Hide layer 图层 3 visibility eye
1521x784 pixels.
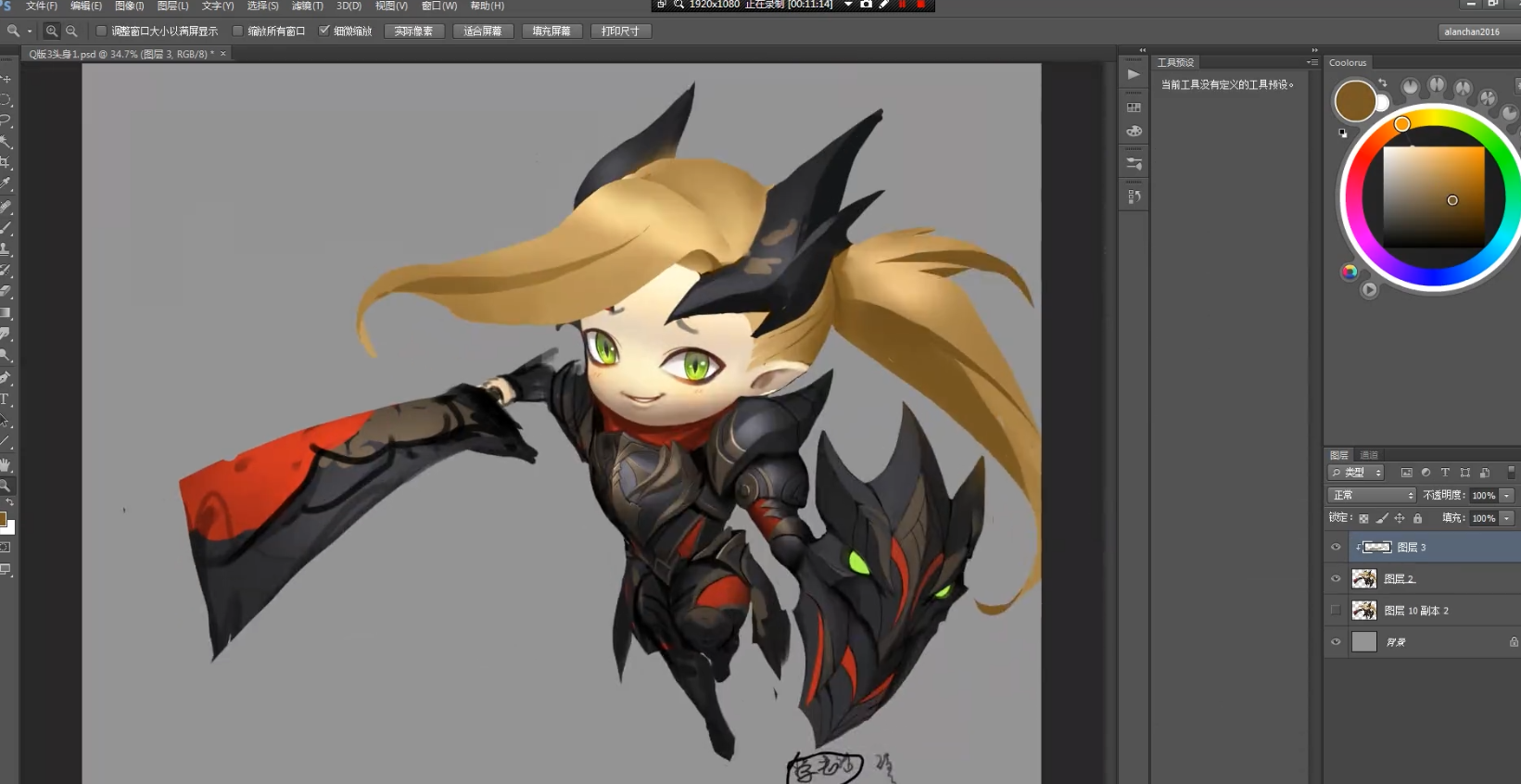pyautogui.click(x=1336, y=547)
